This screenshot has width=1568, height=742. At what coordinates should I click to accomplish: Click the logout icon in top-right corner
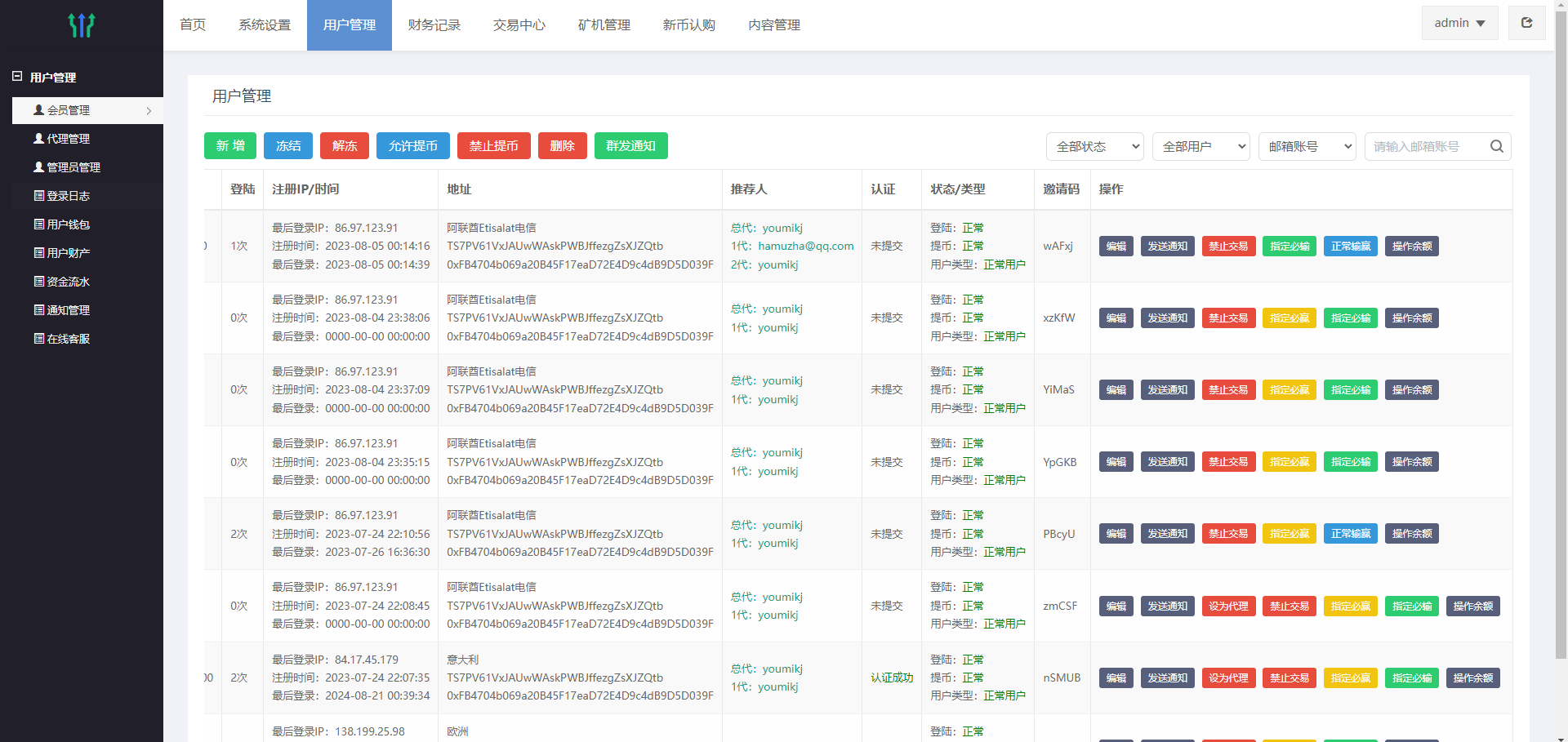coord(1526,23)
